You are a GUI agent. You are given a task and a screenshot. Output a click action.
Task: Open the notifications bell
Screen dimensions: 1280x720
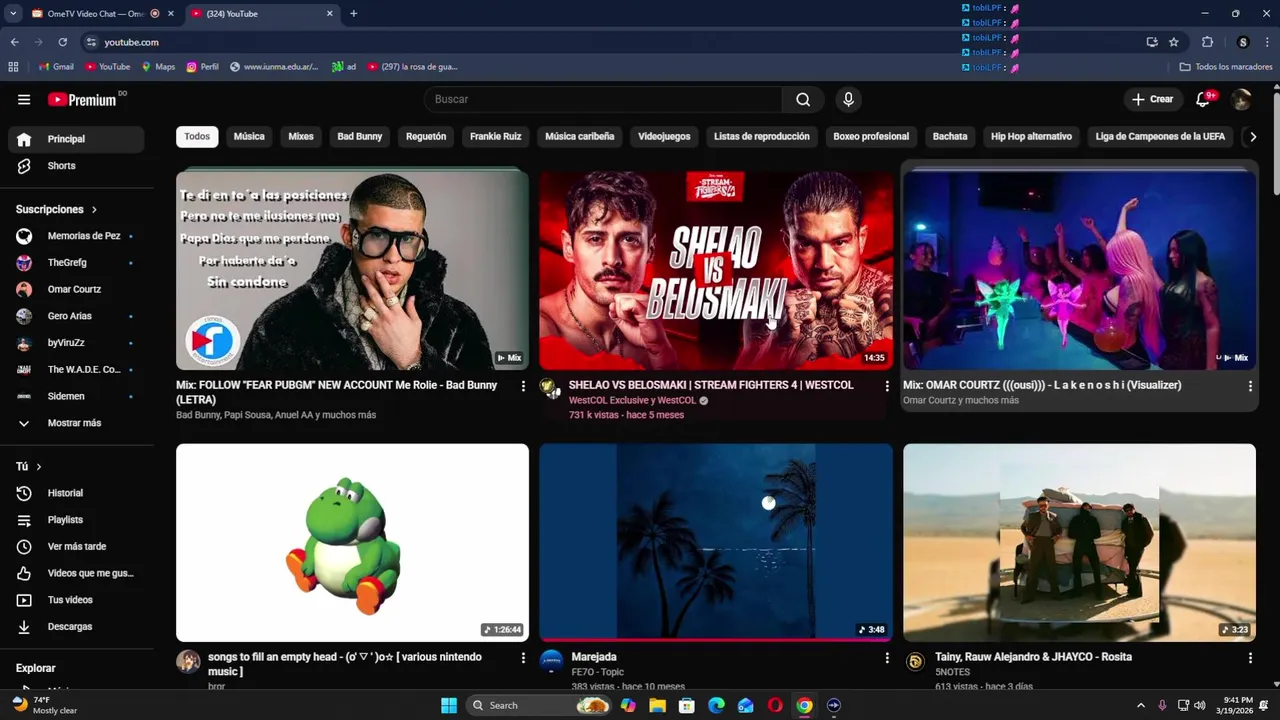point(1204,99)
